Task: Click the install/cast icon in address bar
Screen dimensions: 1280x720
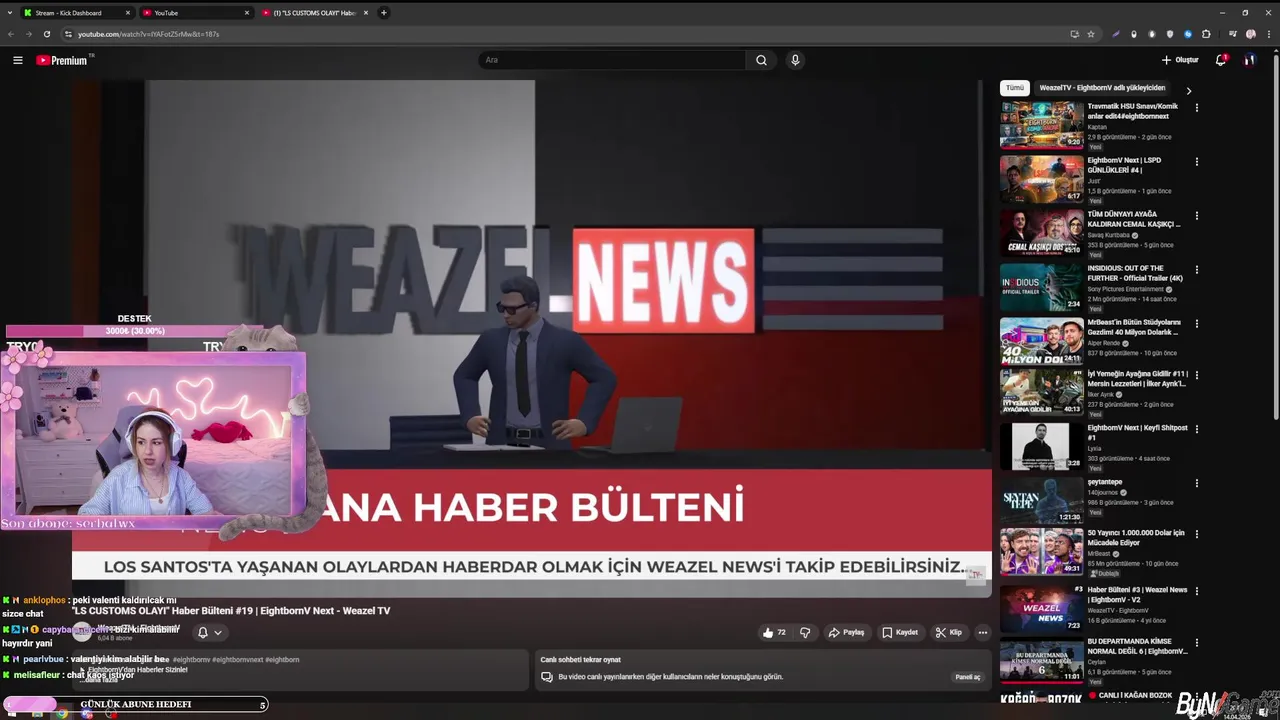Action: coord(1075,34)
